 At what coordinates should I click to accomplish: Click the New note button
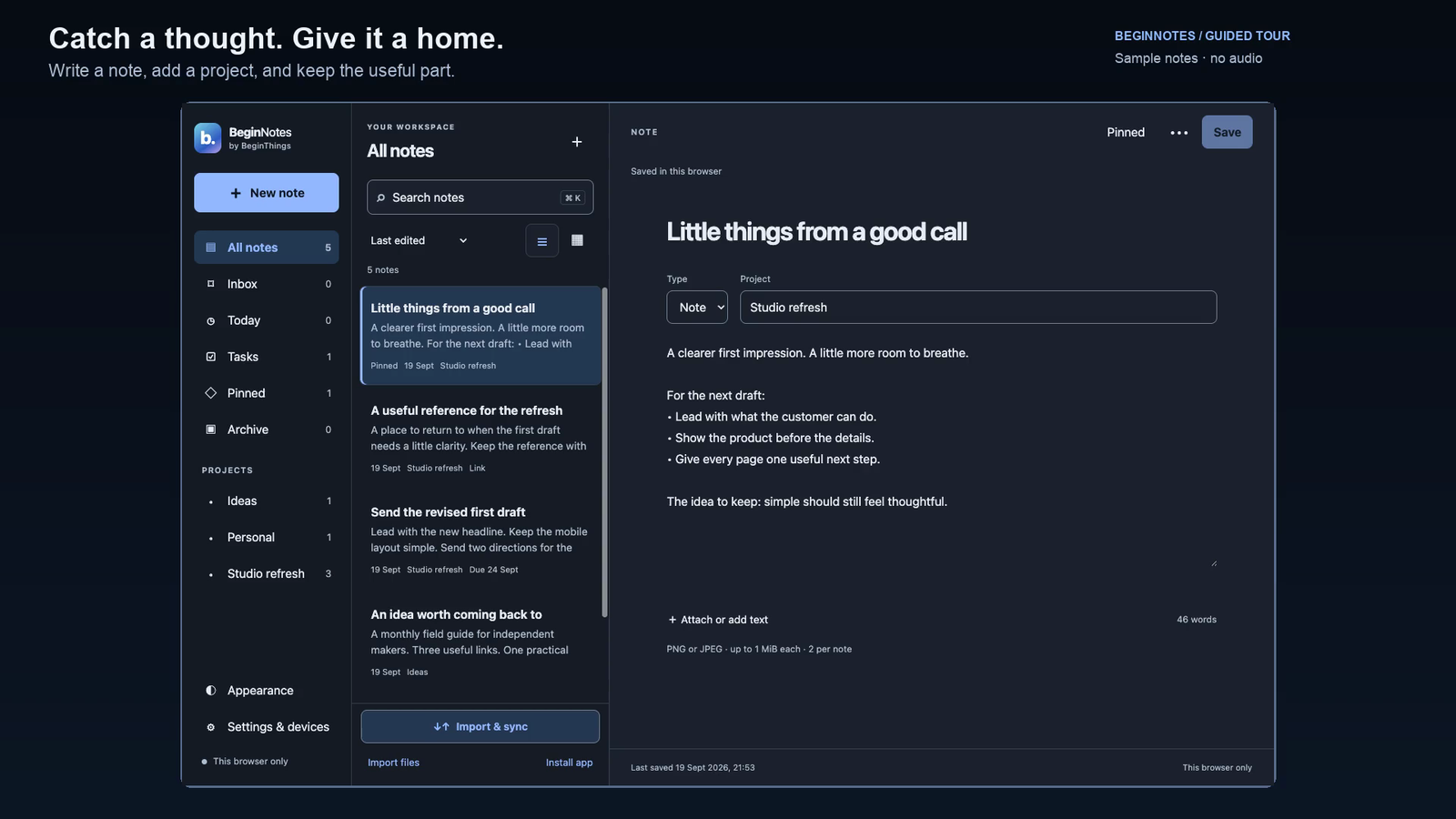tap(267, 193)
